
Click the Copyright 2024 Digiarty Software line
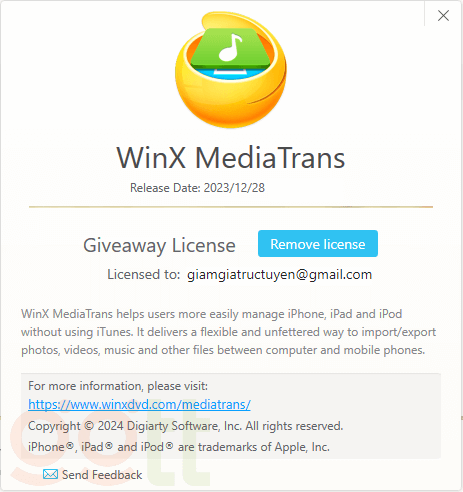click(x=186, y=426)
